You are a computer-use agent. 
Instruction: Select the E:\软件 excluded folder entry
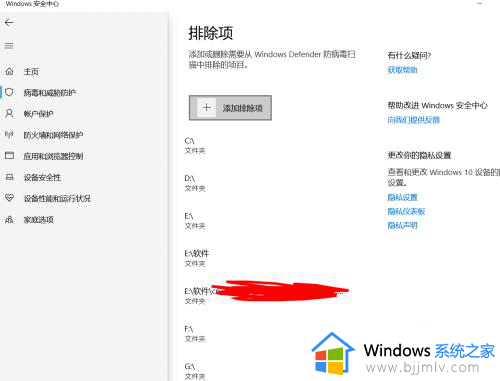pos(197,259)
